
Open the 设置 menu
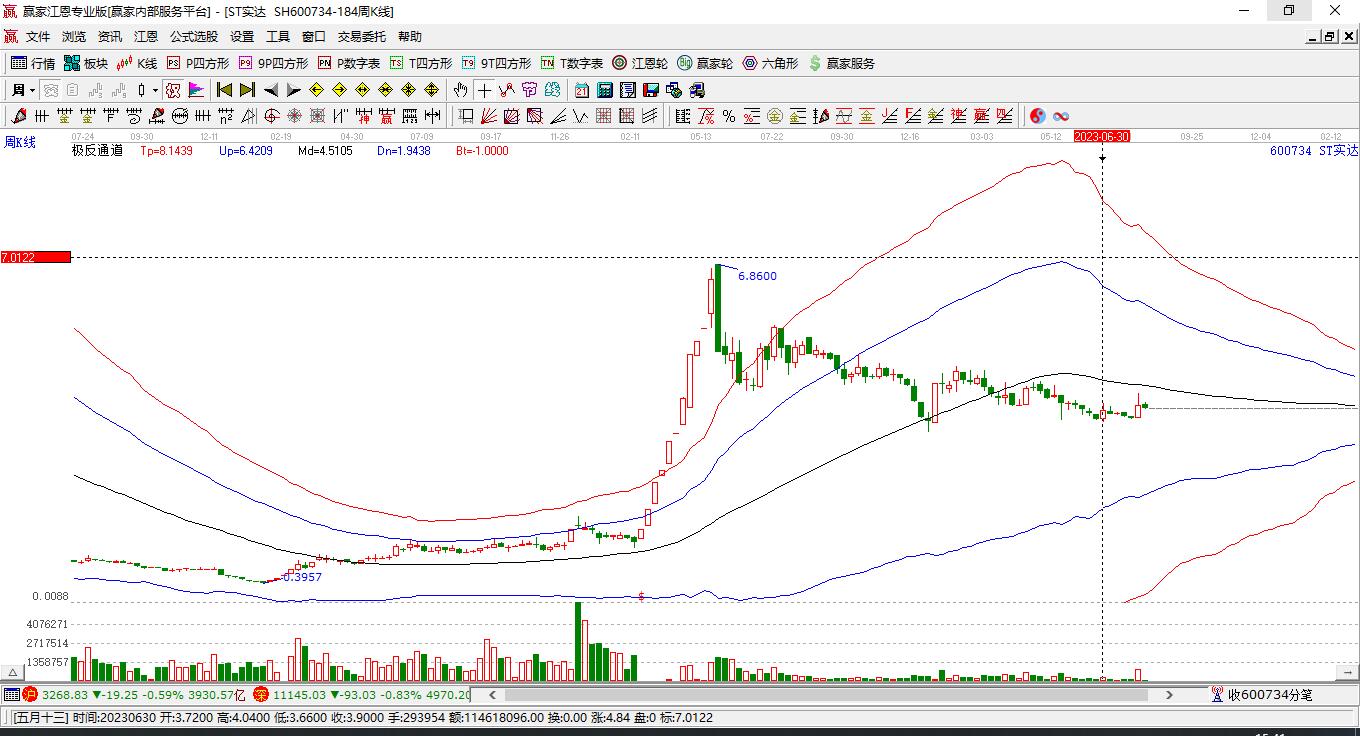point(242,37)
